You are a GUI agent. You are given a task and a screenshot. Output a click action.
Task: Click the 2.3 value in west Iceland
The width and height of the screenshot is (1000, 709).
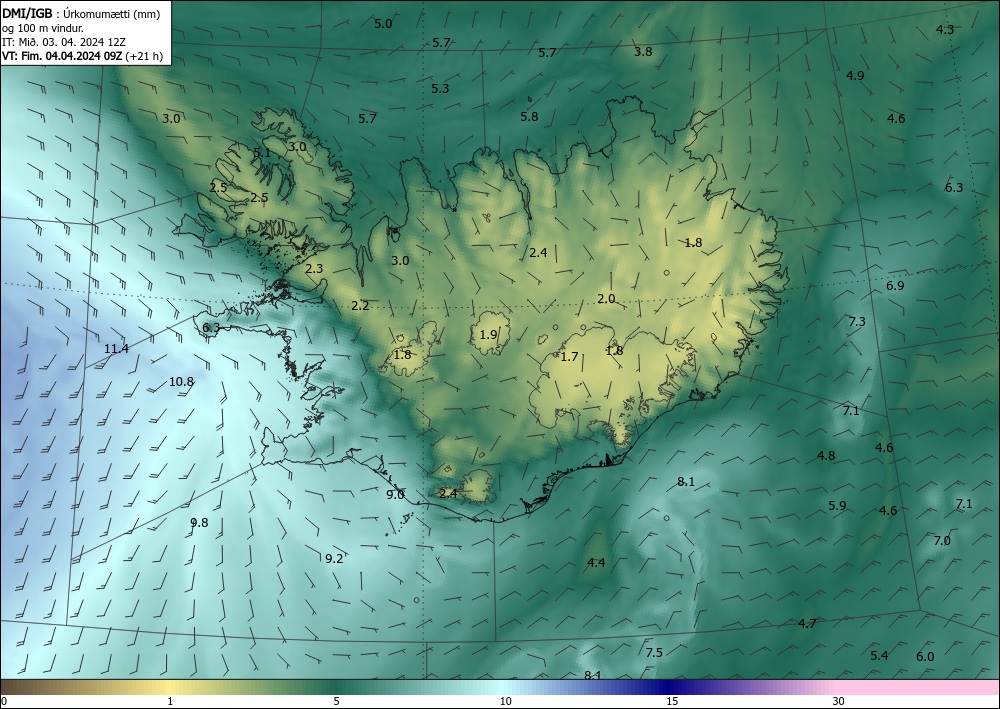314,268
